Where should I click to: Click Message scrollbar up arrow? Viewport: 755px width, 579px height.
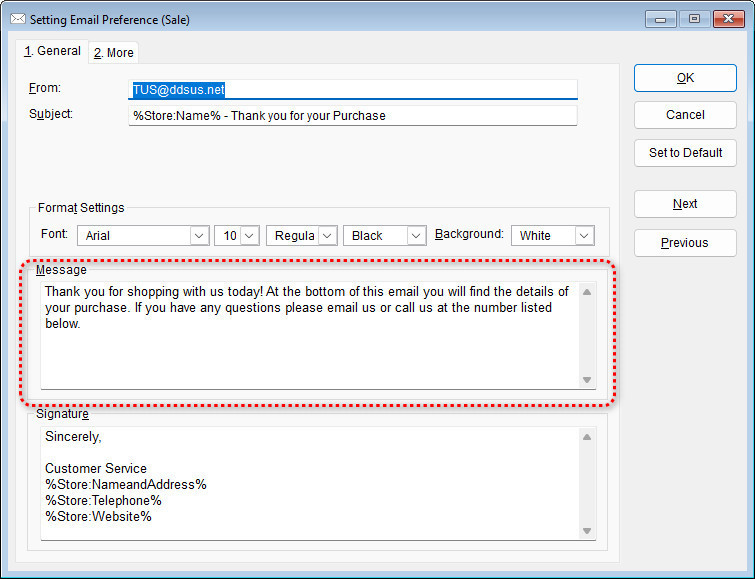(x=586, y=292)
